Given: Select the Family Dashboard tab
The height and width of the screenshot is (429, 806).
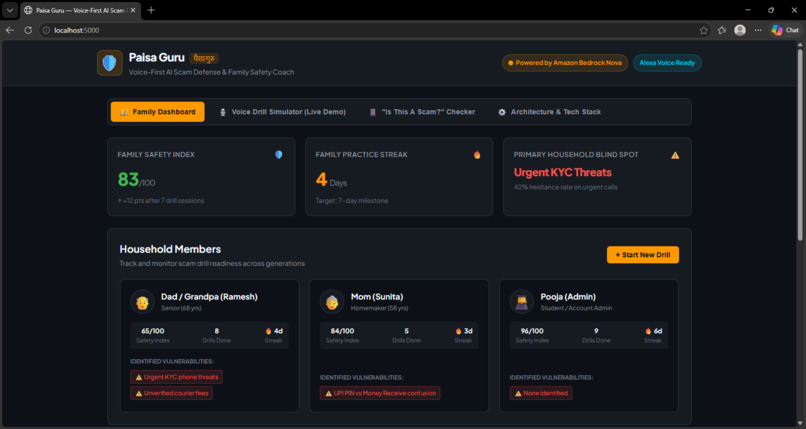Looking at the screenshot, I should [x=157, y=112].
